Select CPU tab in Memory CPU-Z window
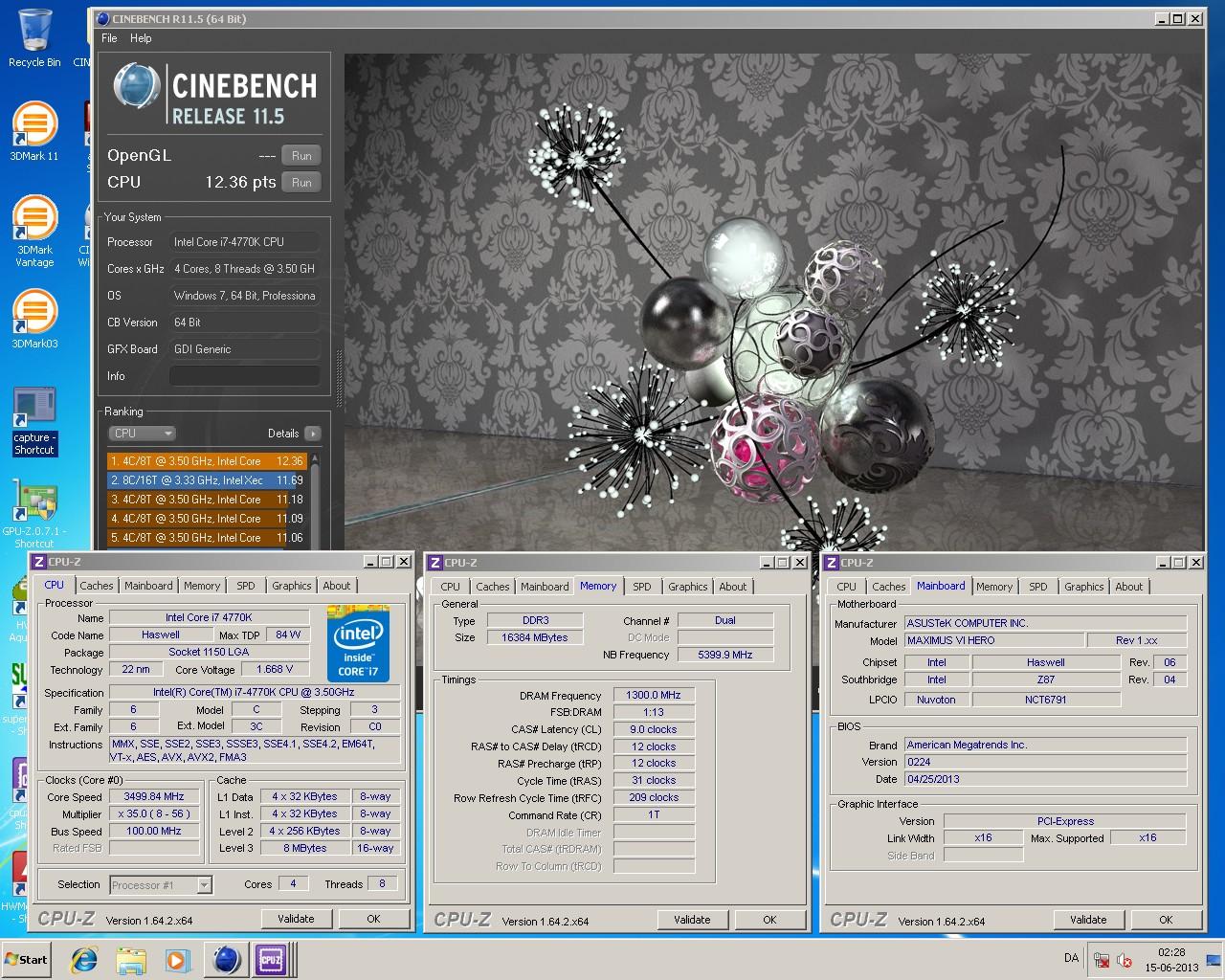Screen dimensions: 1225x980 point(451,587)
